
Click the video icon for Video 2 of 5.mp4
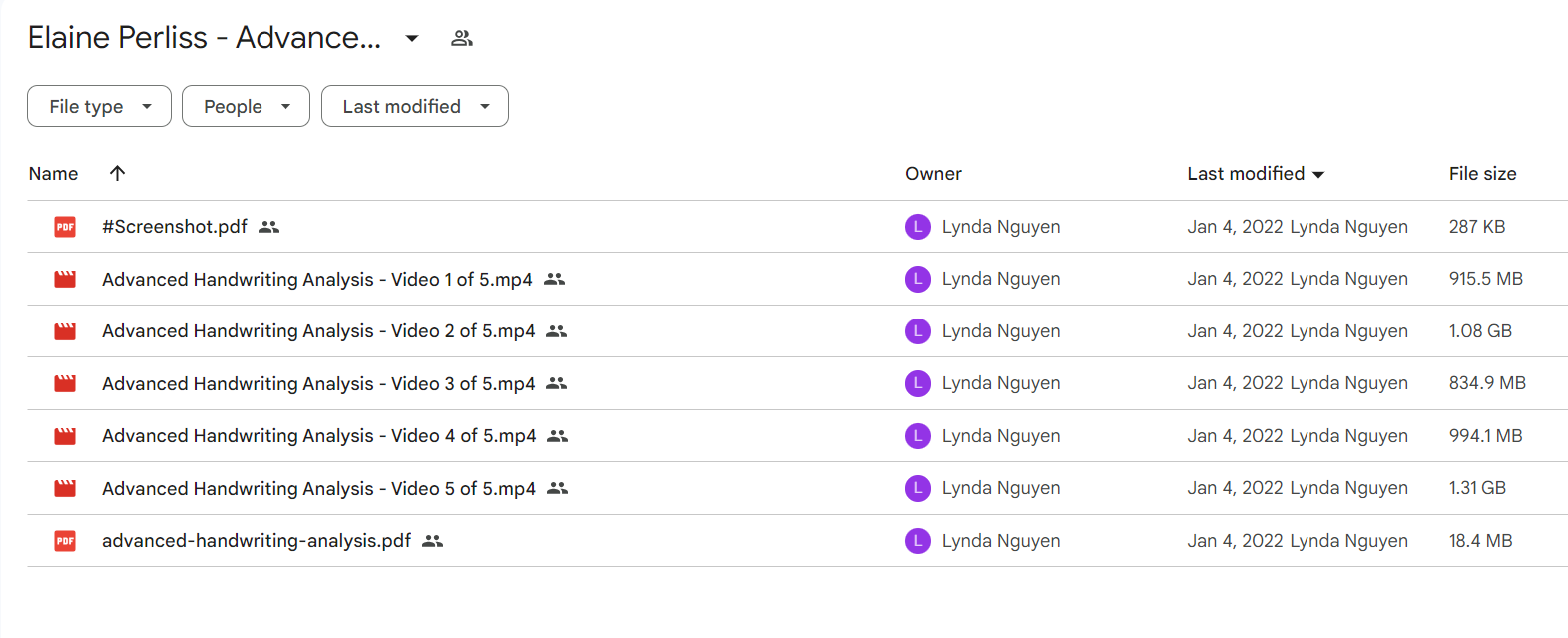pos(65,331)
